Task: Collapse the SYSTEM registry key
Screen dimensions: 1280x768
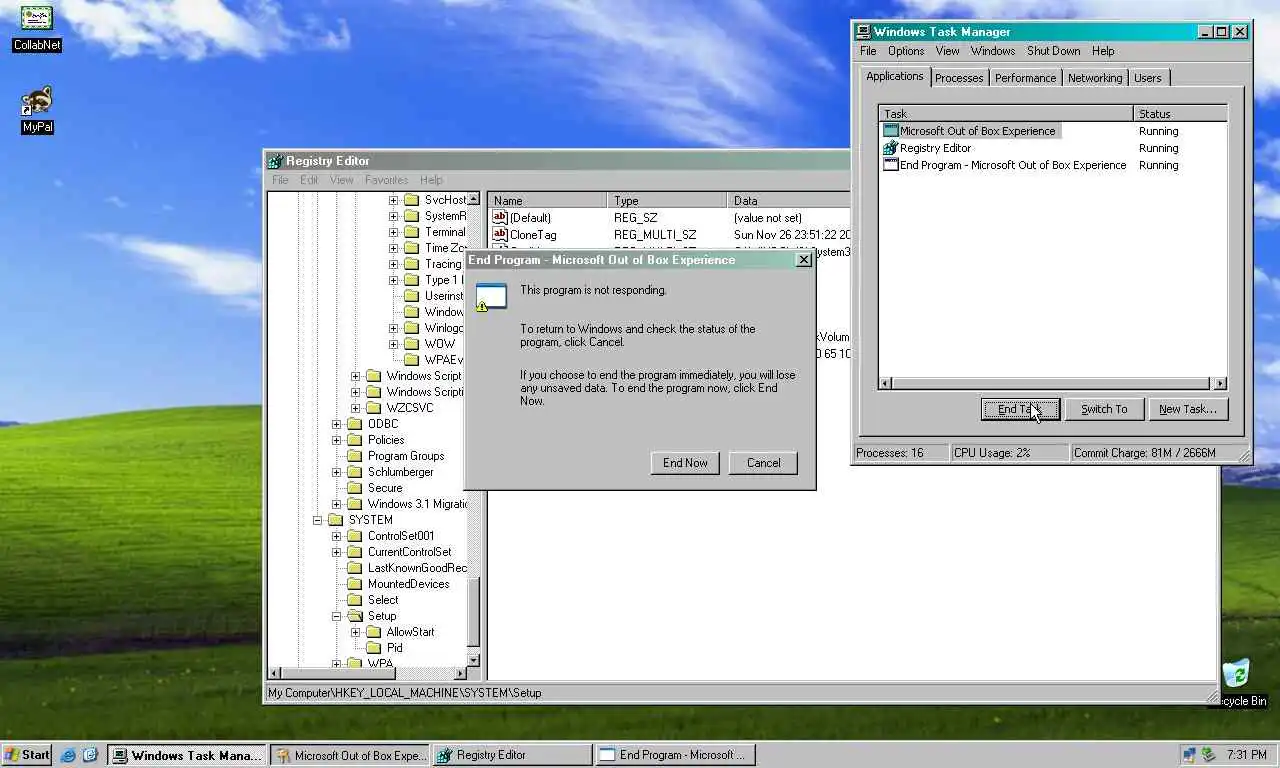Action: tap(317, 520)
